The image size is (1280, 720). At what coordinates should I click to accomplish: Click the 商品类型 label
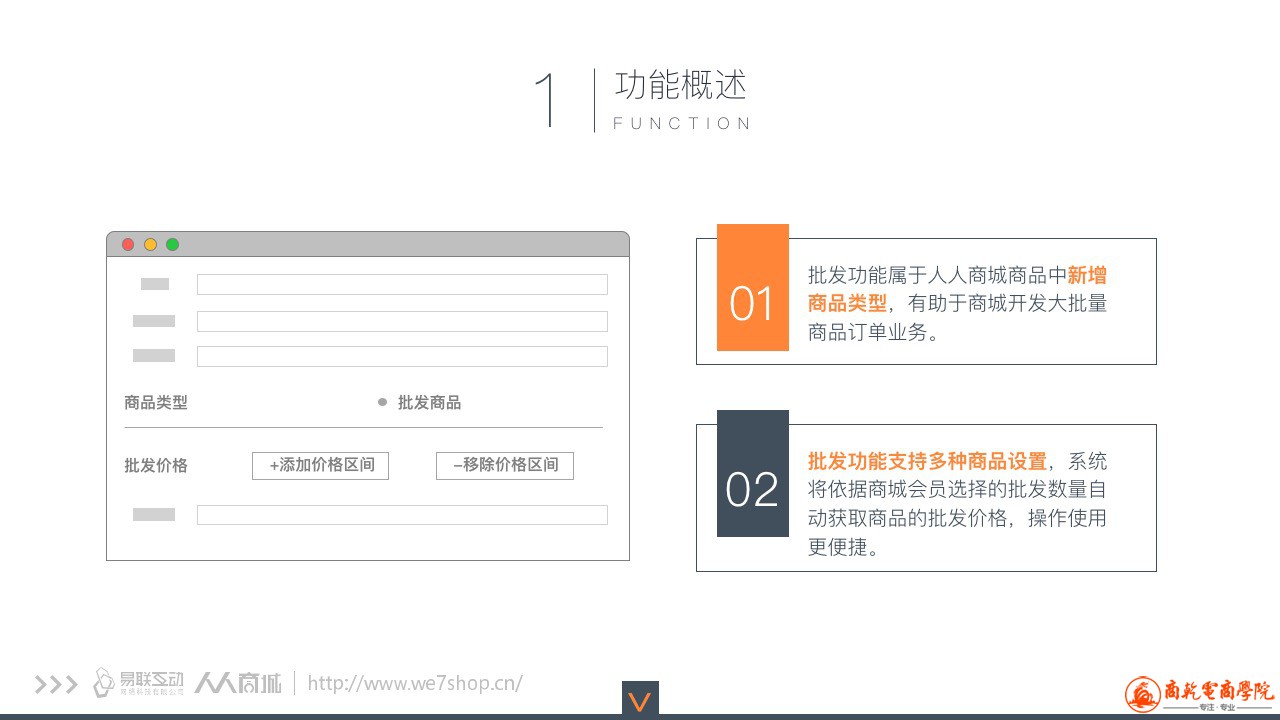156,403
